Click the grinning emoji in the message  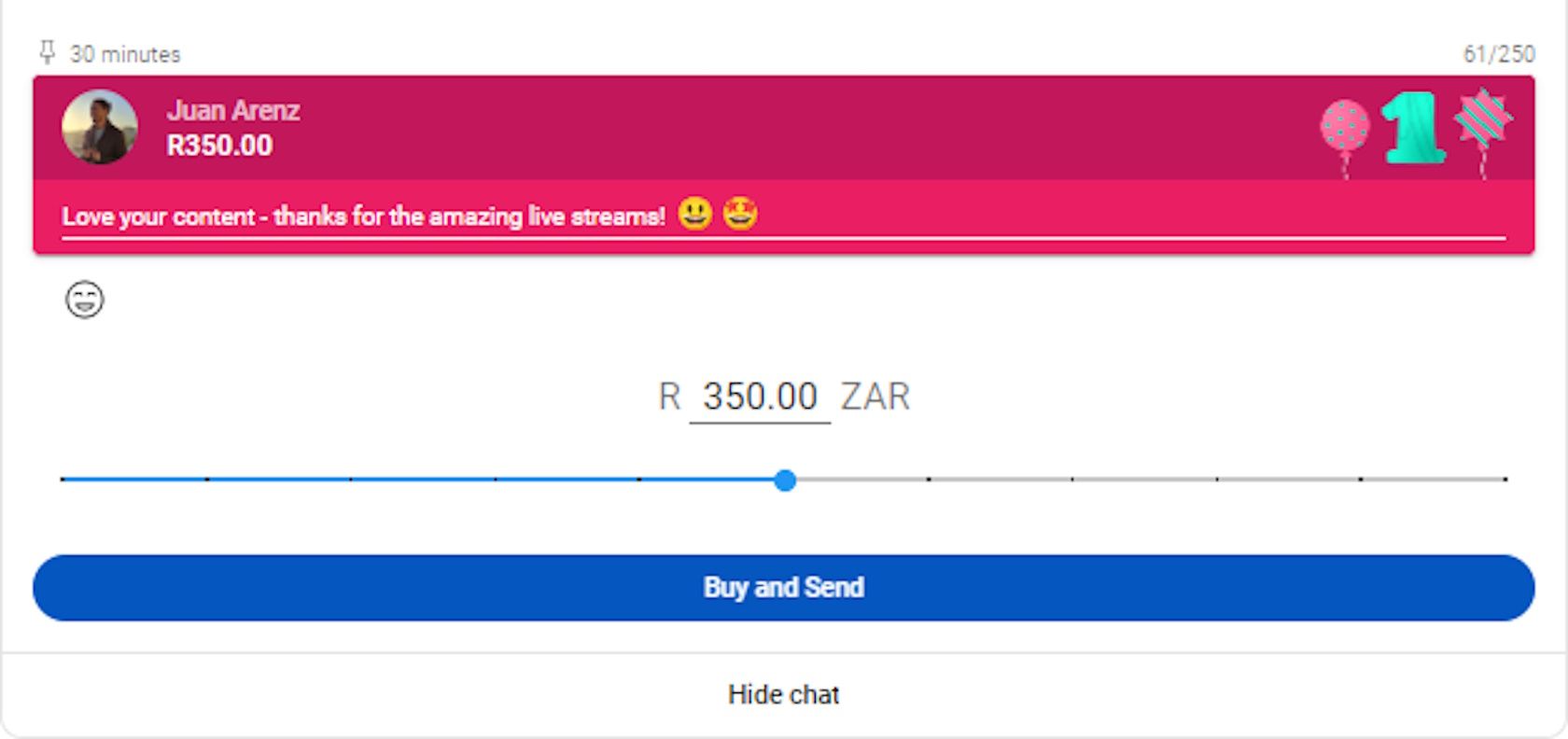694,215
